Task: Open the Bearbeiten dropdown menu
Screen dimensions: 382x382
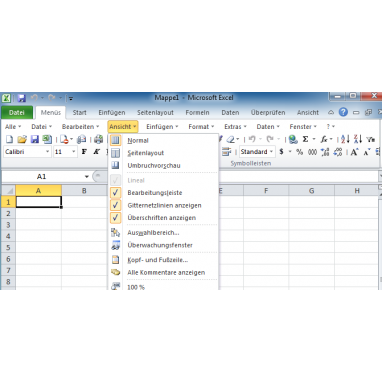Action: coord(80,127)
